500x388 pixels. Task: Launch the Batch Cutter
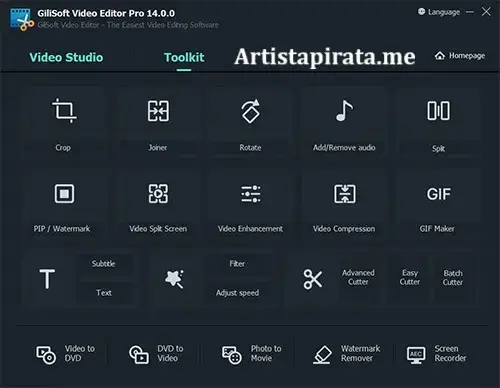453,278
